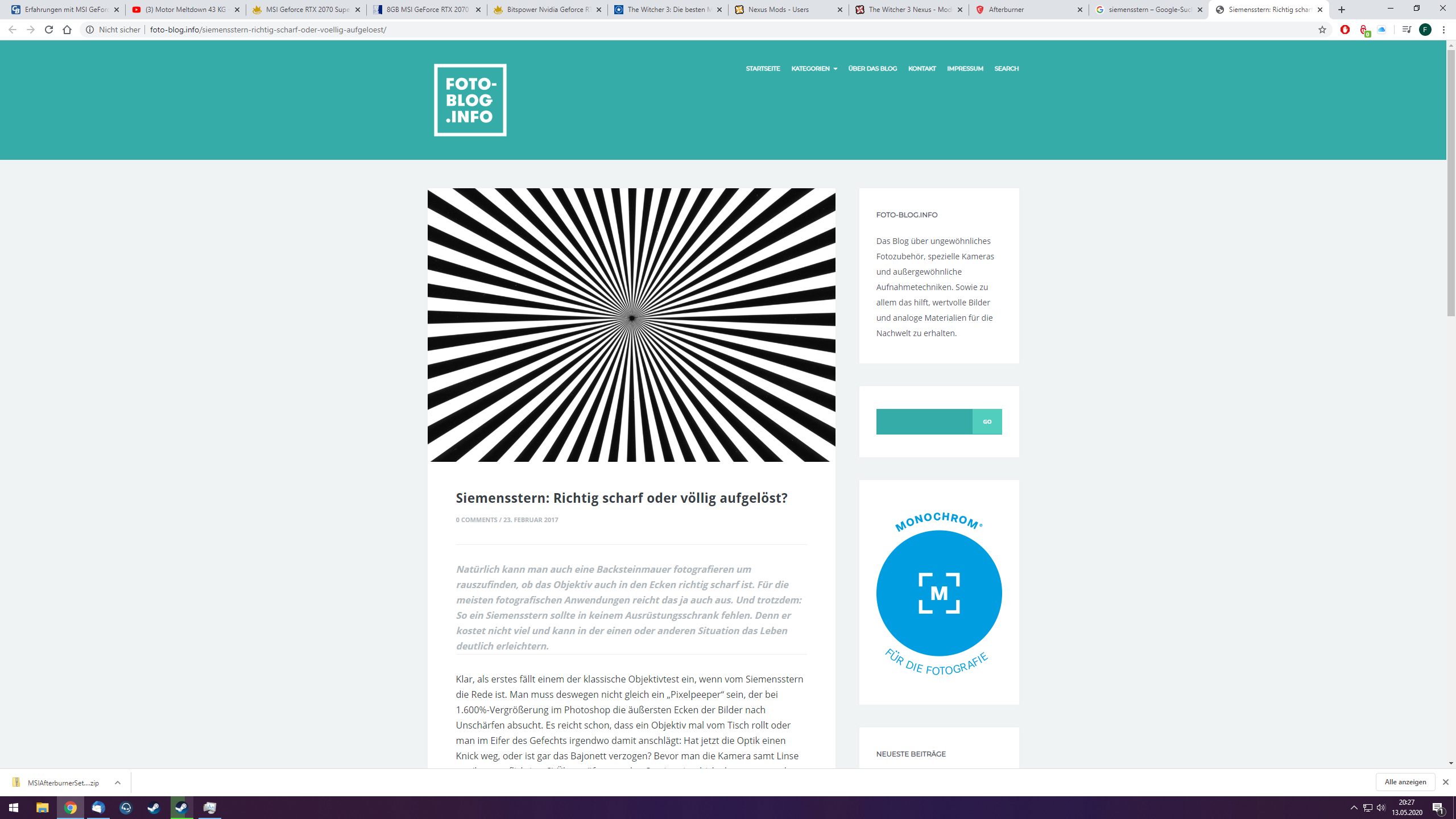
Task: Open the AdBlock extension icon
Action: [x=1345, y=29]
